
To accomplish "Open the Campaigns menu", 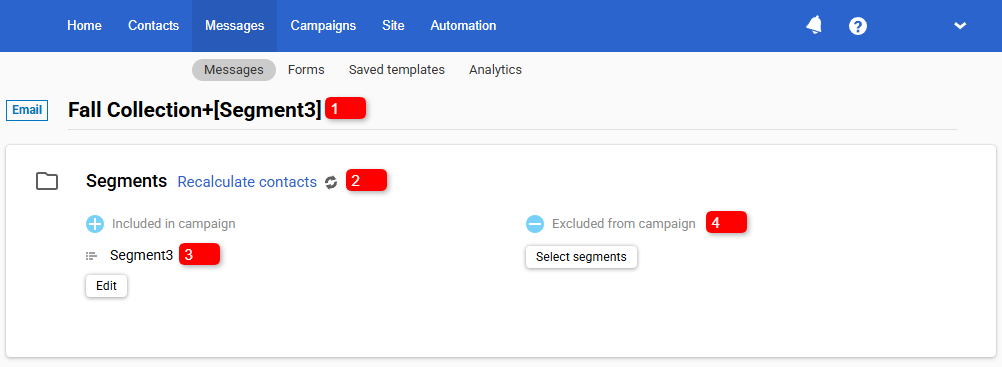I will point(323,26).
